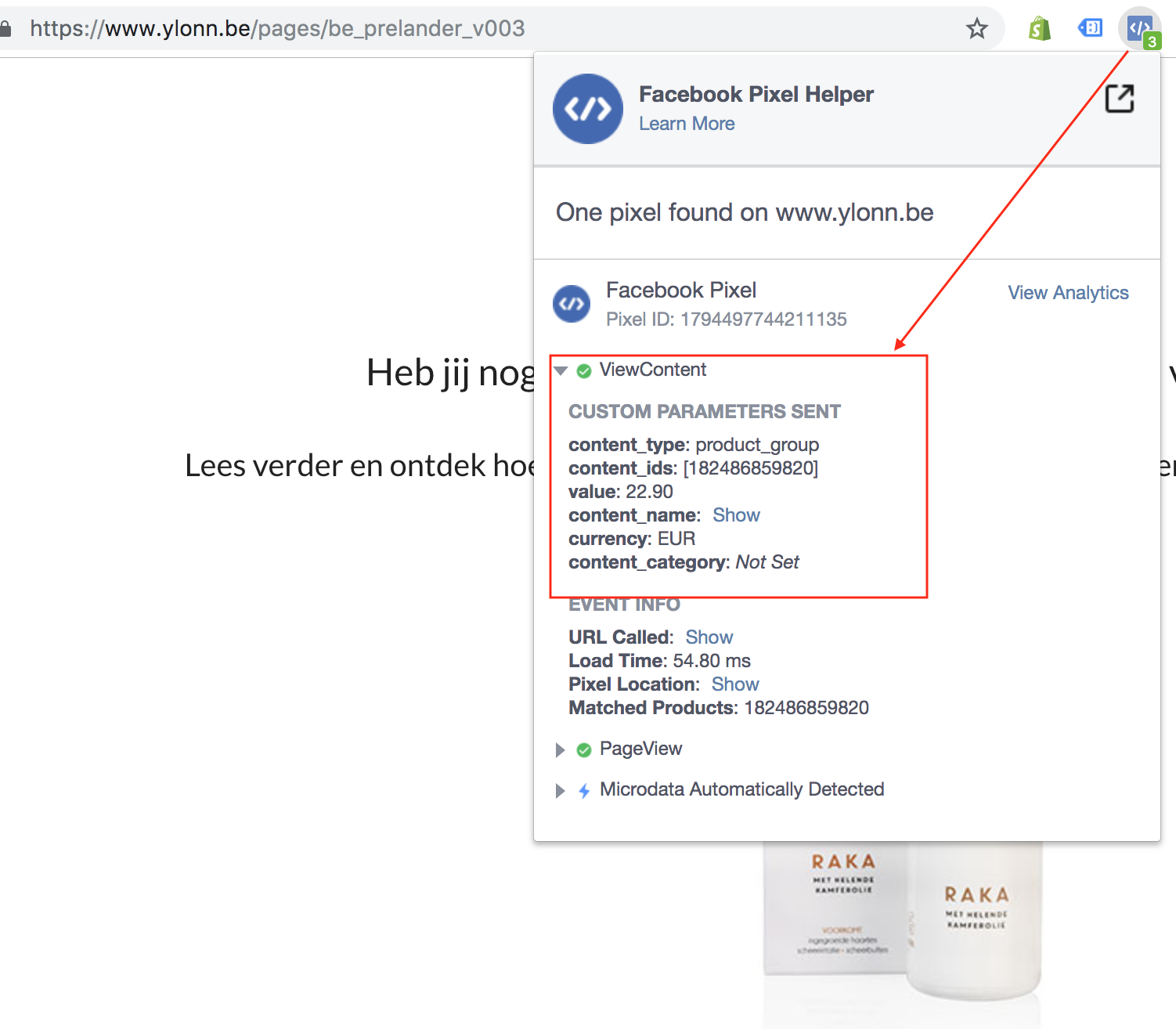Image resolution: width=1176 pixels, height=1029 pixels.
Task: Select the ViewContent event heading
Action: (652, 370)
